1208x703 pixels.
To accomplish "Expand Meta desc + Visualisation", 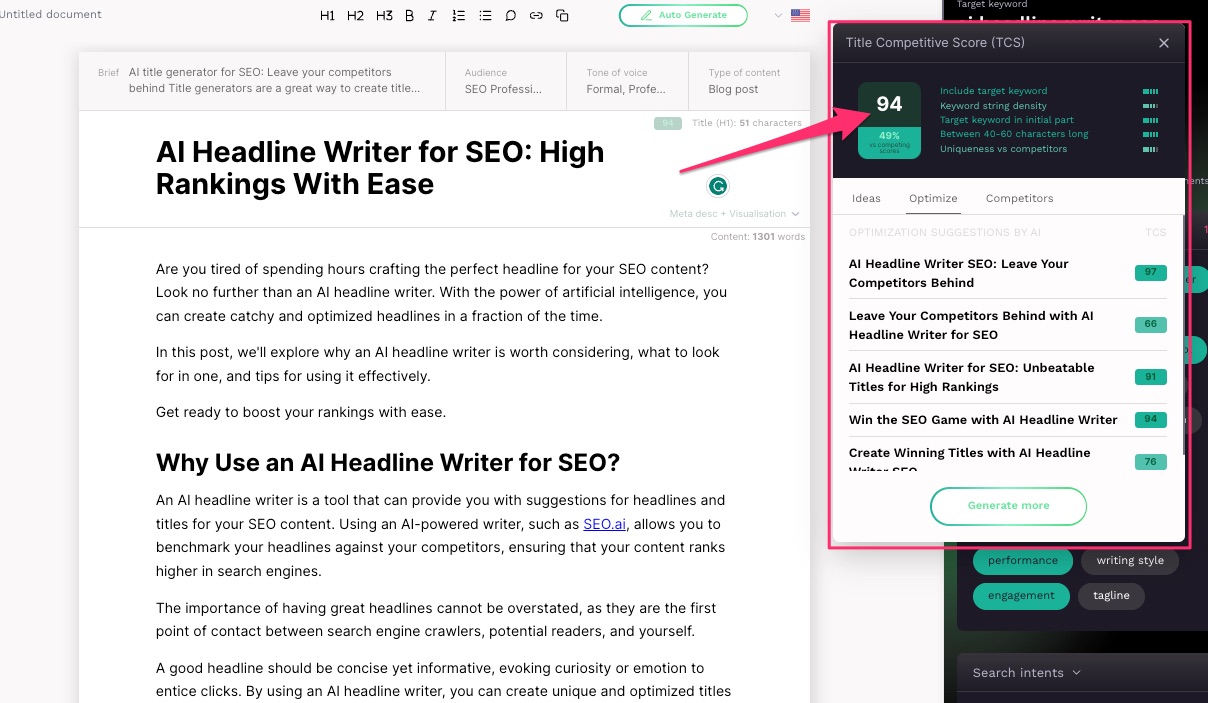I will 735,214.
